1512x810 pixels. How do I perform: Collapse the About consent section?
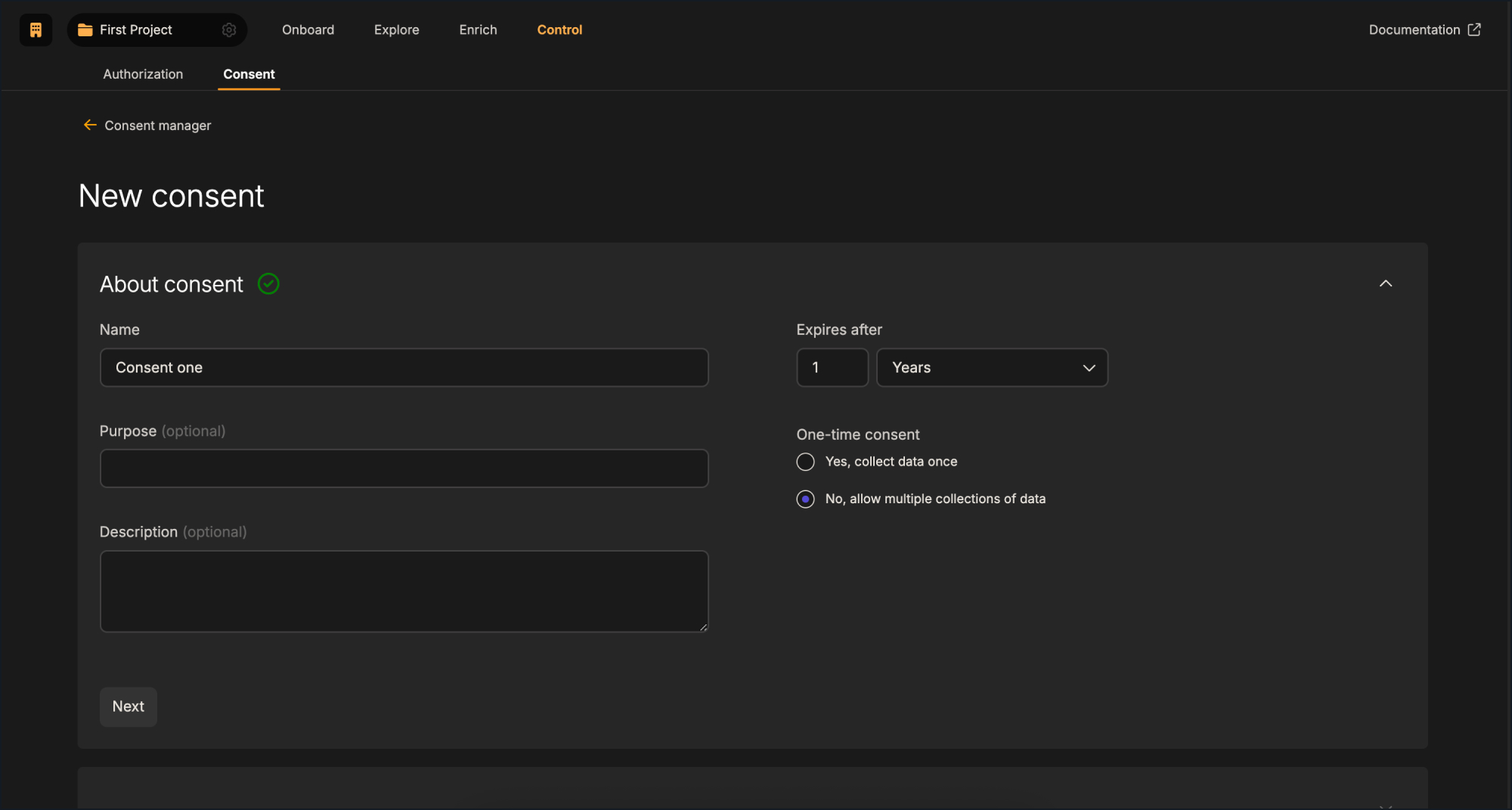coord(1386,283)
